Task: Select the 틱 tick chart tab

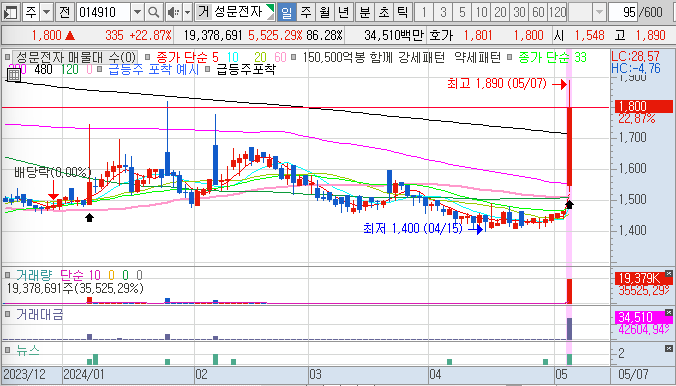Action: point(402,12)
